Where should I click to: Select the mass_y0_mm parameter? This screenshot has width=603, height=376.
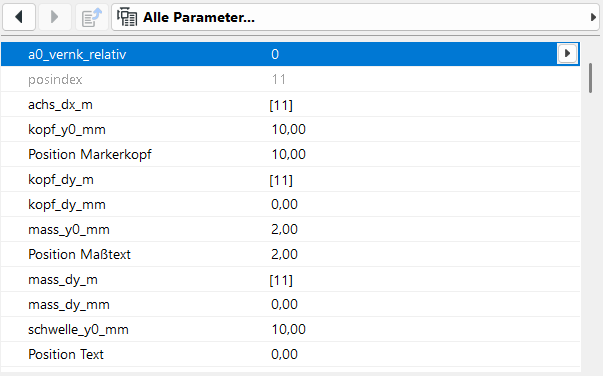(x=69, y=230)
